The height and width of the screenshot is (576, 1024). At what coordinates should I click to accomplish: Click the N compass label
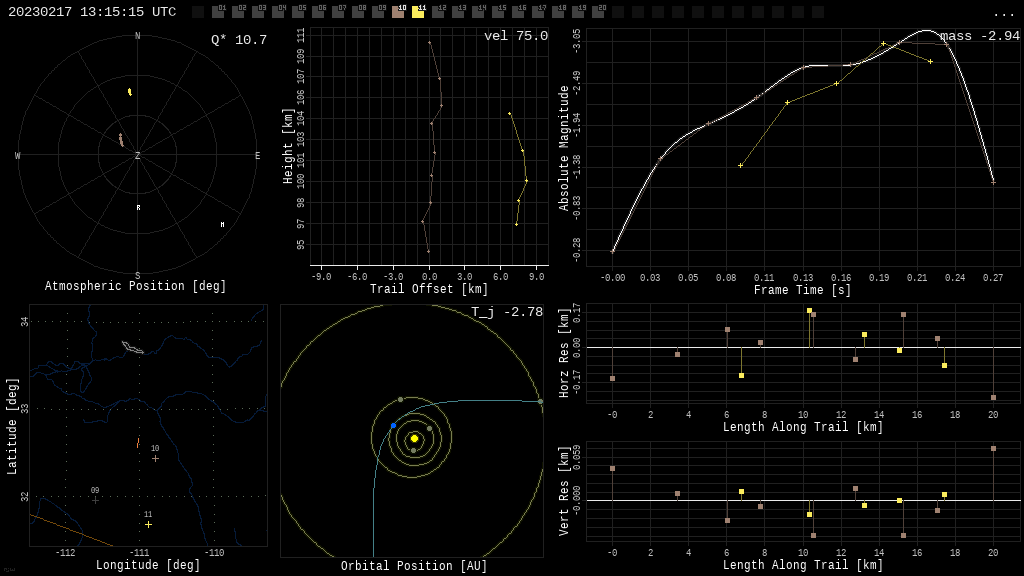(x=137, y=36)
